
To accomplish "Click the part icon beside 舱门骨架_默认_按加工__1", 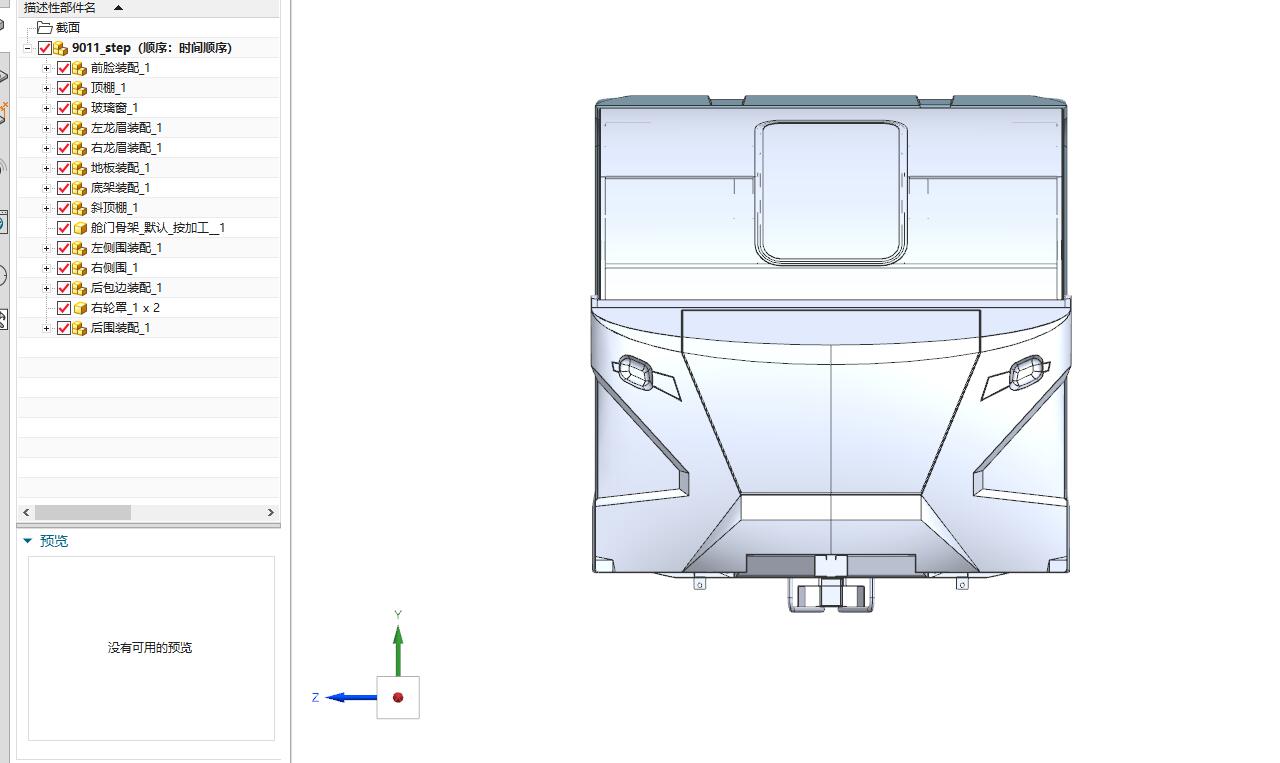I will (x=80, y=228).
